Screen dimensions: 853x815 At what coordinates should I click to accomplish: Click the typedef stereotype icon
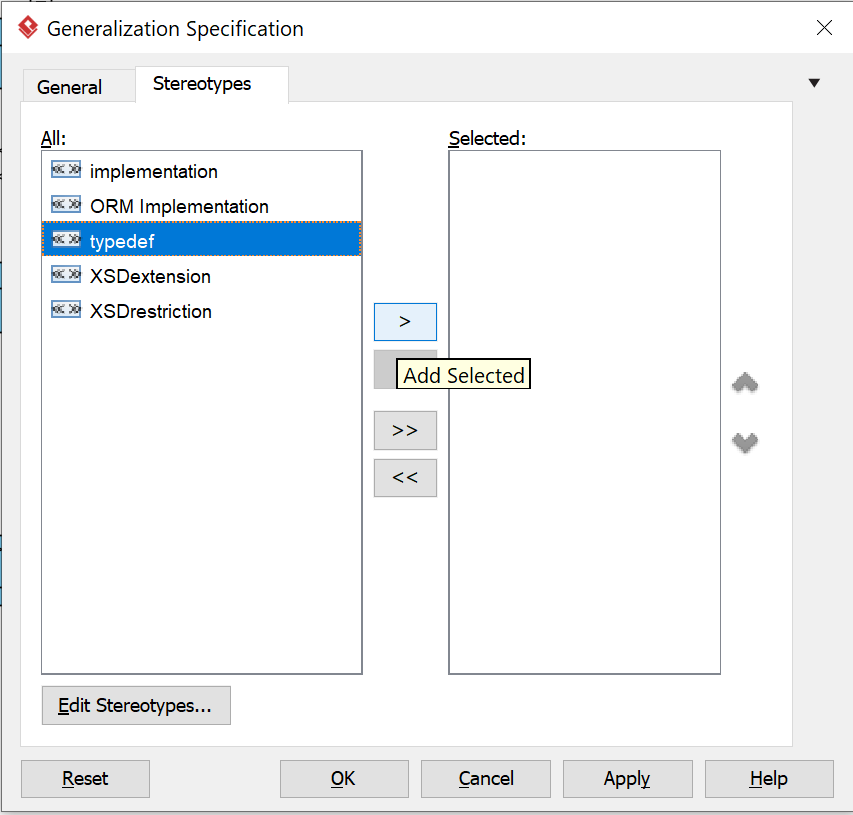click(66, 240)
